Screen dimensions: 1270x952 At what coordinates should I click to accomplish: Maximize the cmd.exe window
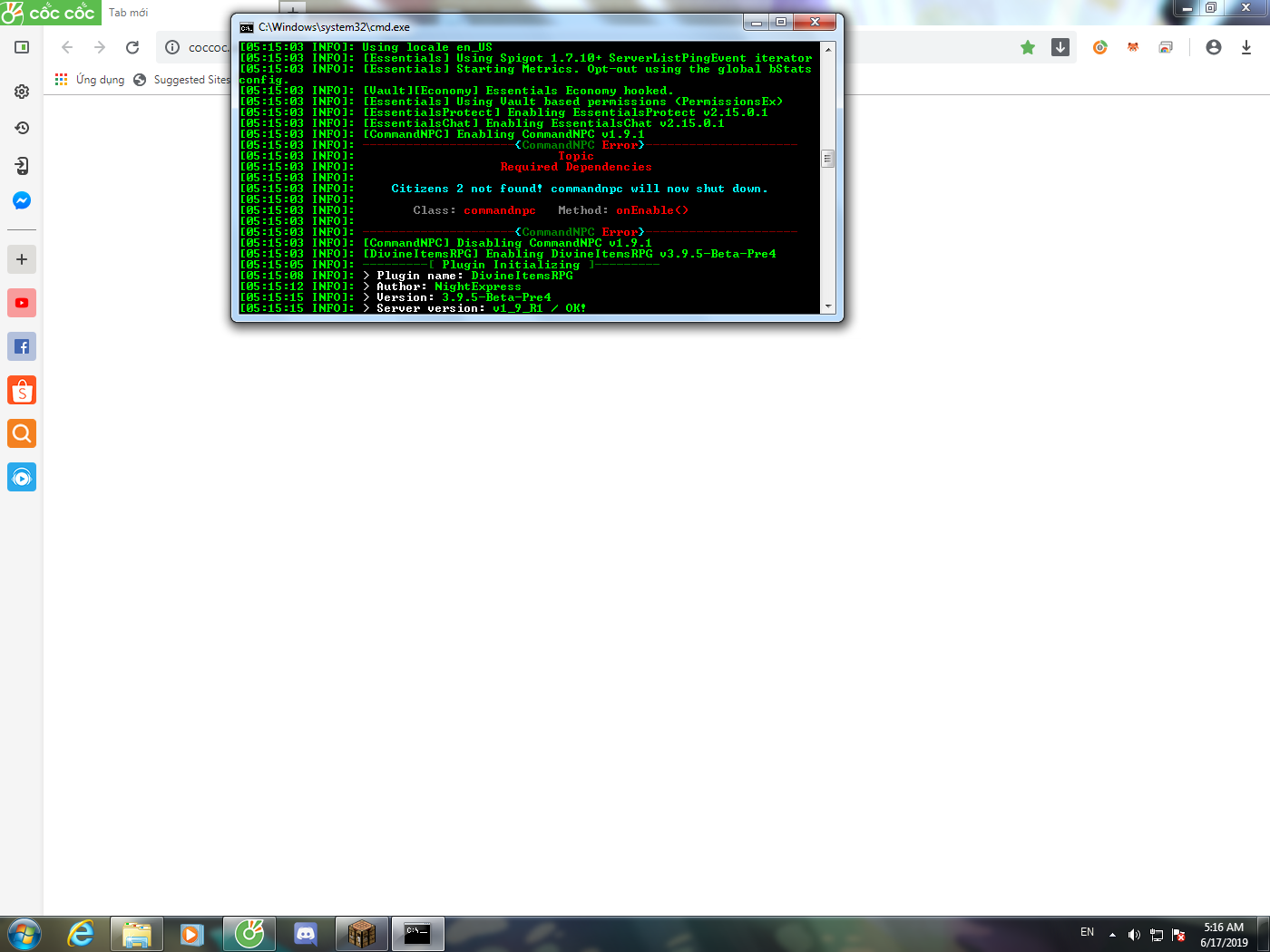[780, 22]
